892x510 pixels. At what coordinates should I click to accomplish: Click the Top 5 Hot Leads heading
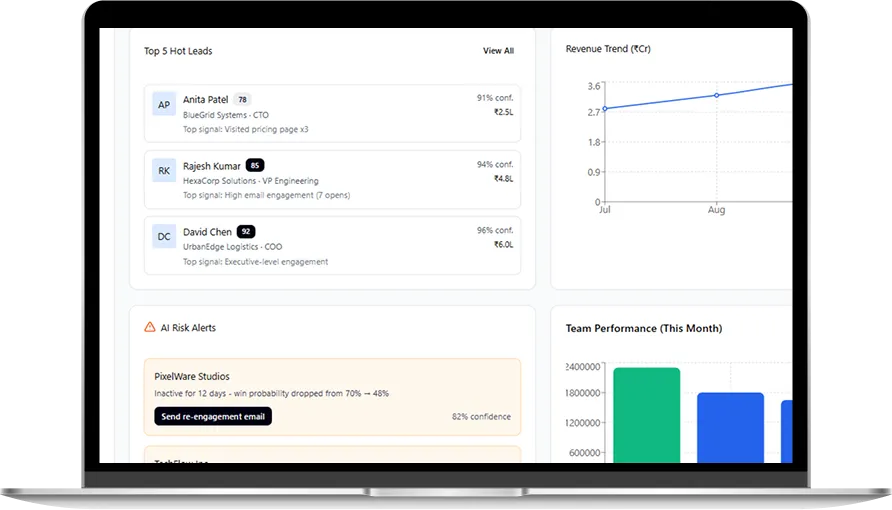coord(178,51)
